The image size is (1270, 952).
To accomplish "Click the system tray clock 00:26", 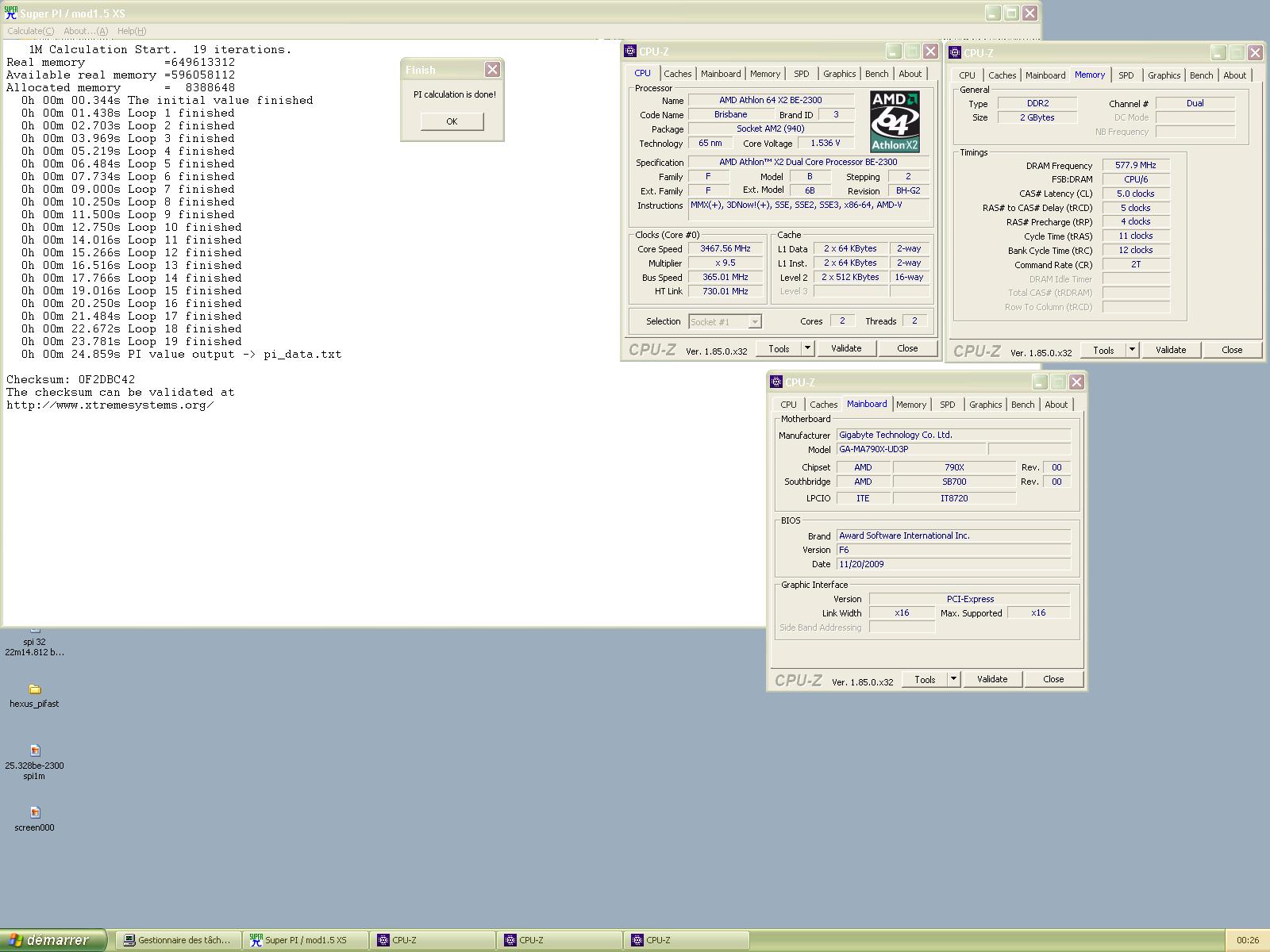I will click(1248, 940).
